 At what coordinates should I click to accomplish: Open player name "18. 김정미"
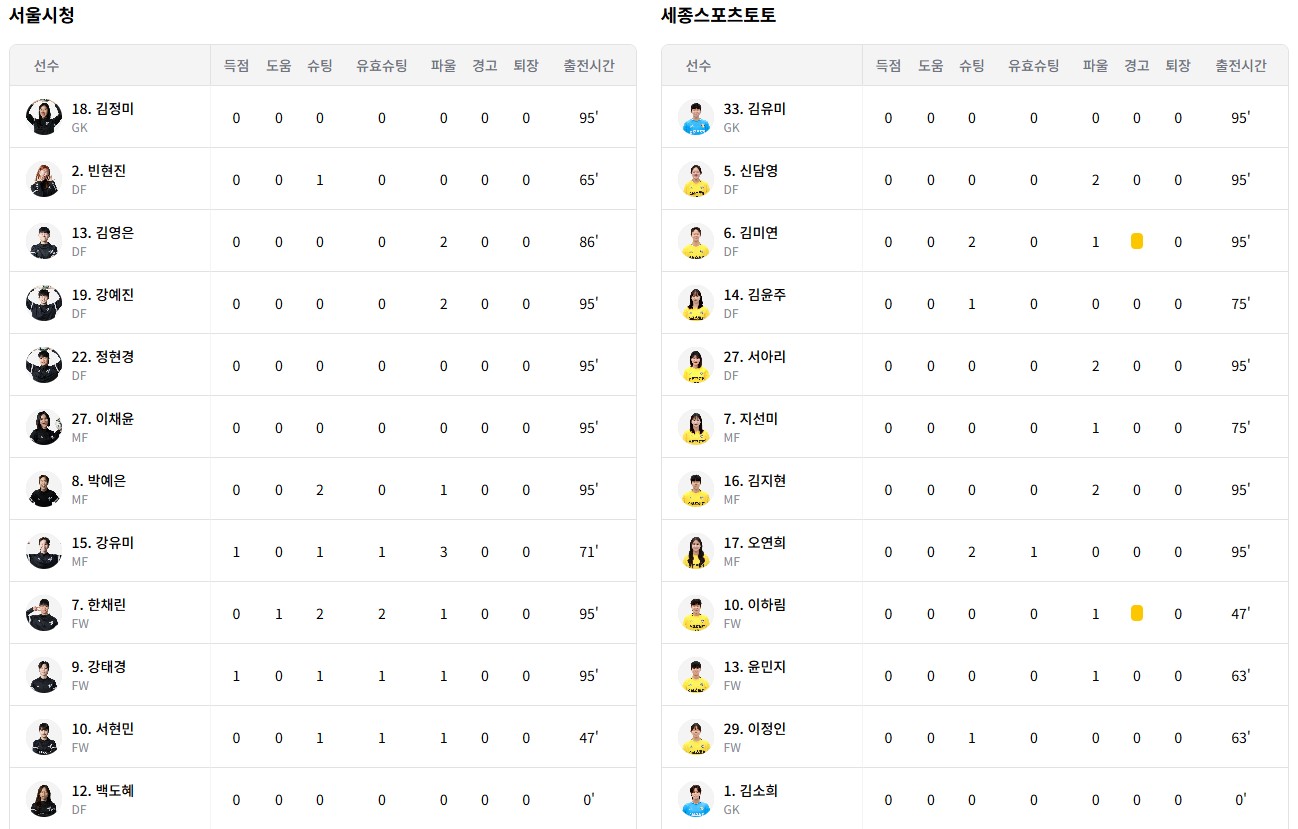click(x=103, y=109)
